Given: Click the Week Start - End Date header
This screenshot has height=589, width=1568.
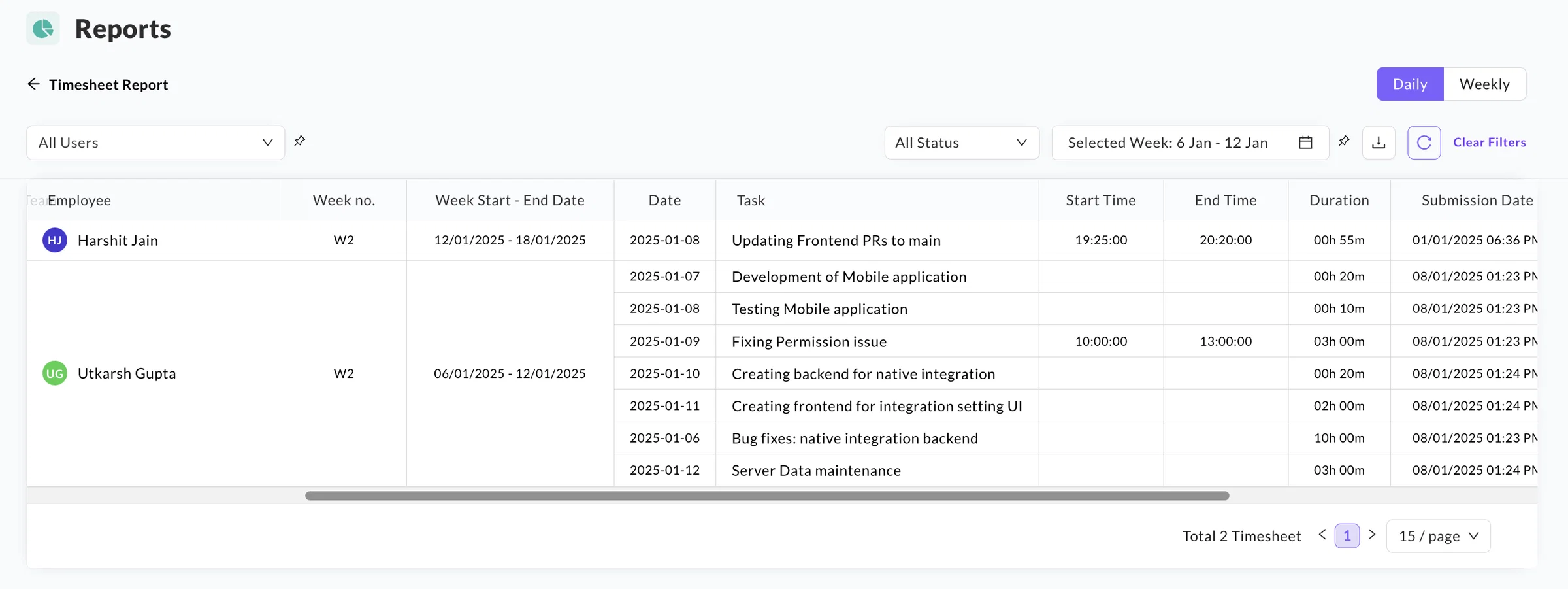Looking at the screenshot, I should (x=510, y=200).
